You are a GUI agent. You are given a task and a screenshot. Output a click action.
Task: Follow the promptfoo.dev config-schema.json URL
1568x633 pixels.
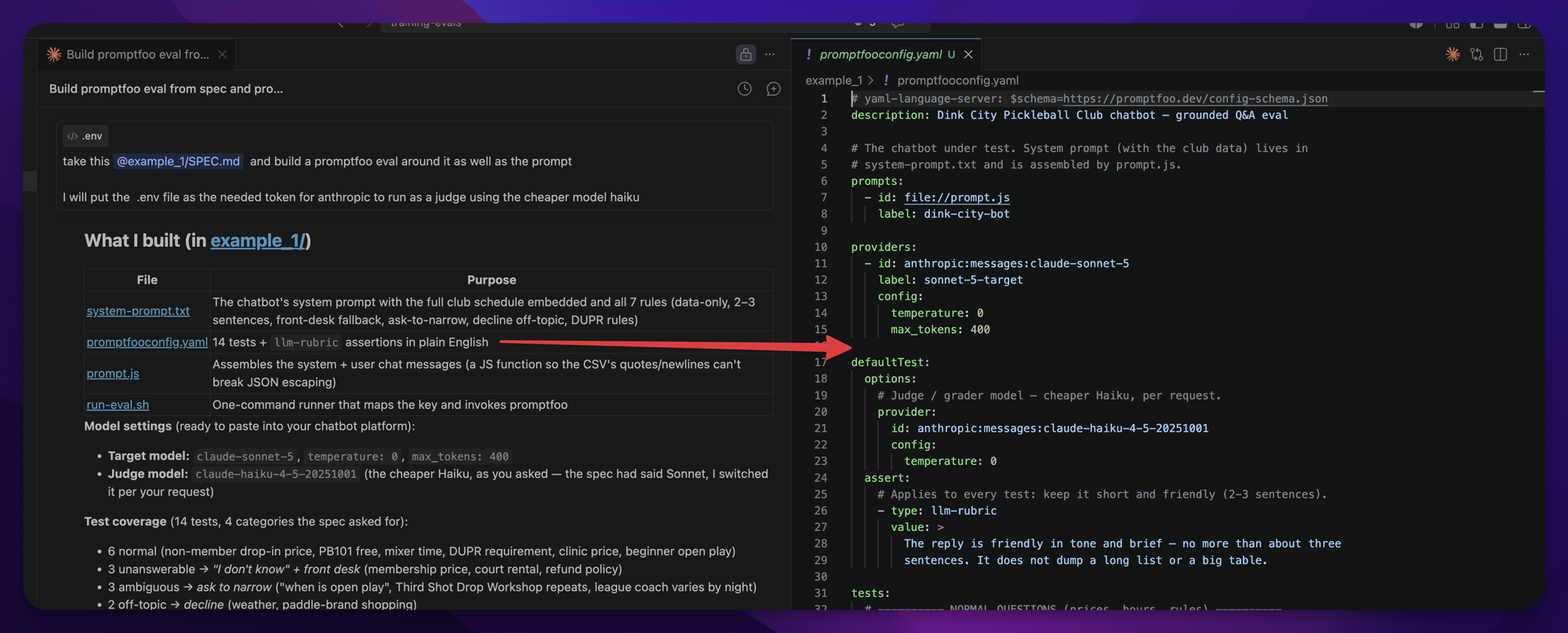(1195, 99)
